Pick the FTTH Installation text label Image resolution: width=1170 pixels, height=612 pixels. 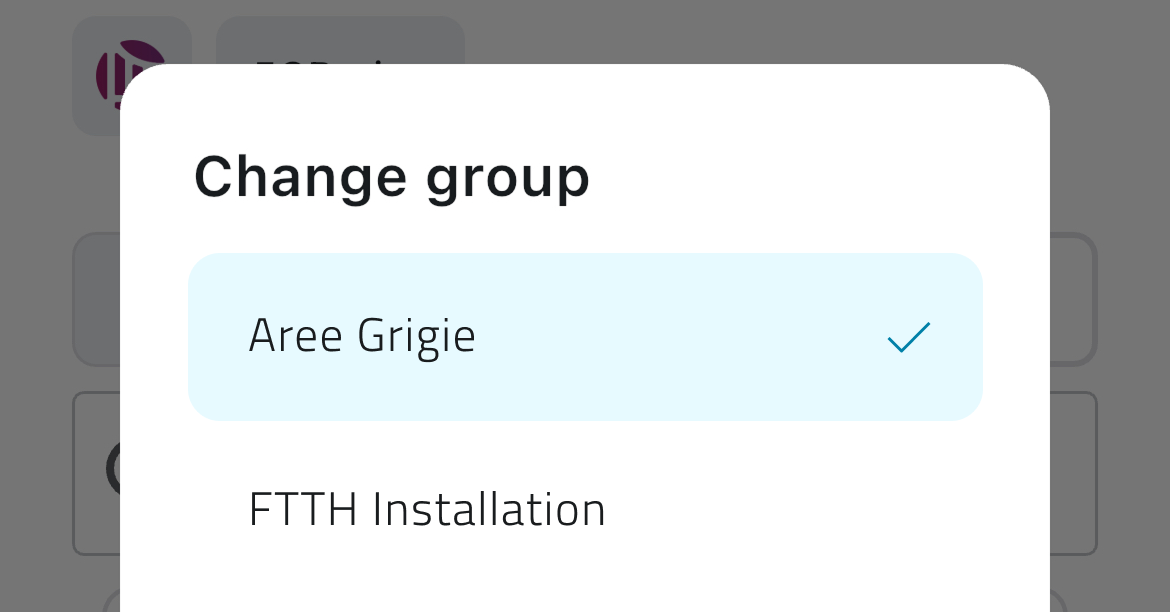(427, 510)
